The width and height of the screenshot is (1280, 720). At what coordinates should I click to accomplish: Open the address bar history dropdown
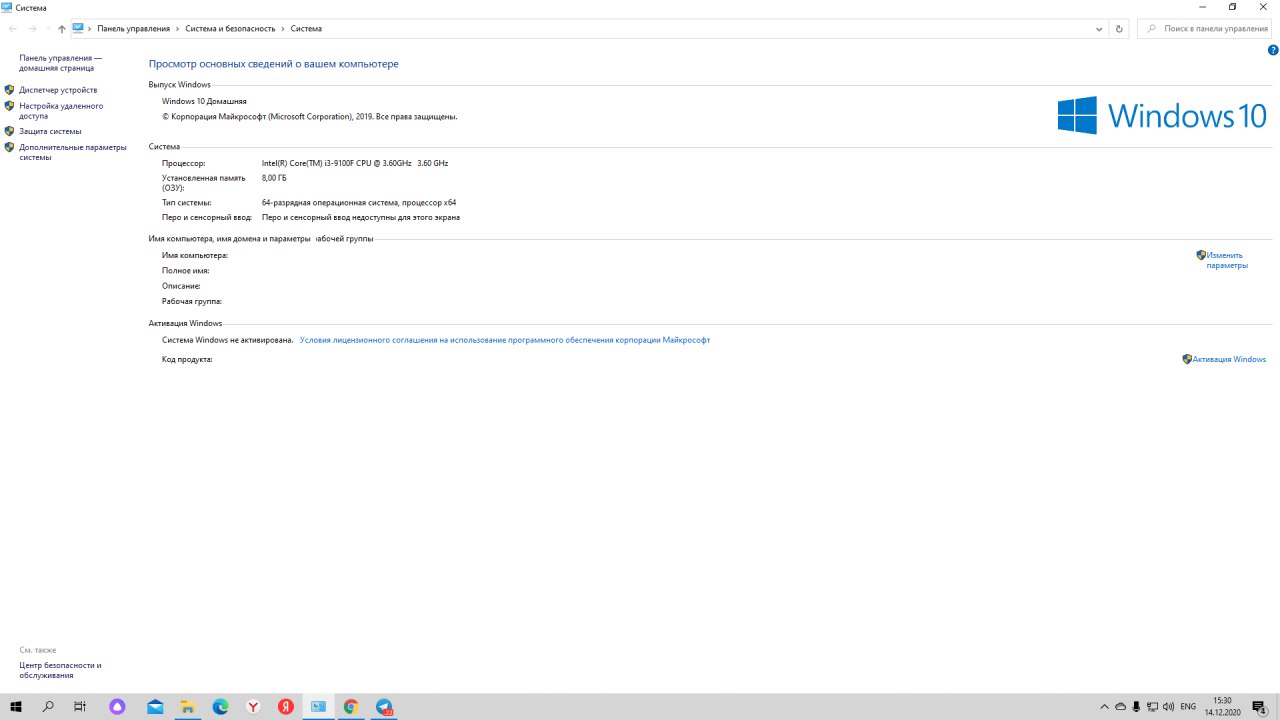click(x=1099, y=29)
